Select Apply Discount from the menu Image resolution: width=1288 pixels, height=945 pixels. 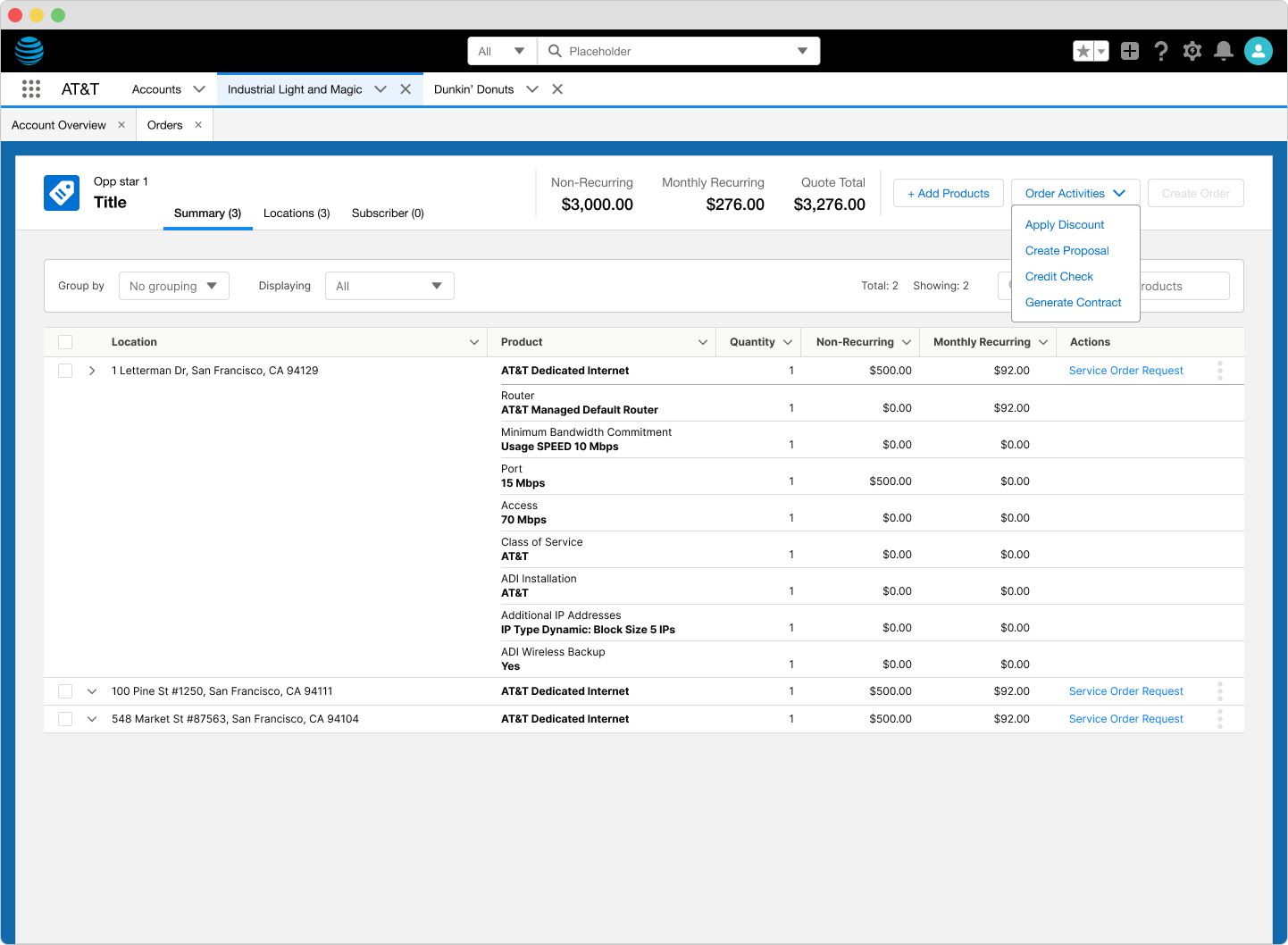pos(1065,225)
